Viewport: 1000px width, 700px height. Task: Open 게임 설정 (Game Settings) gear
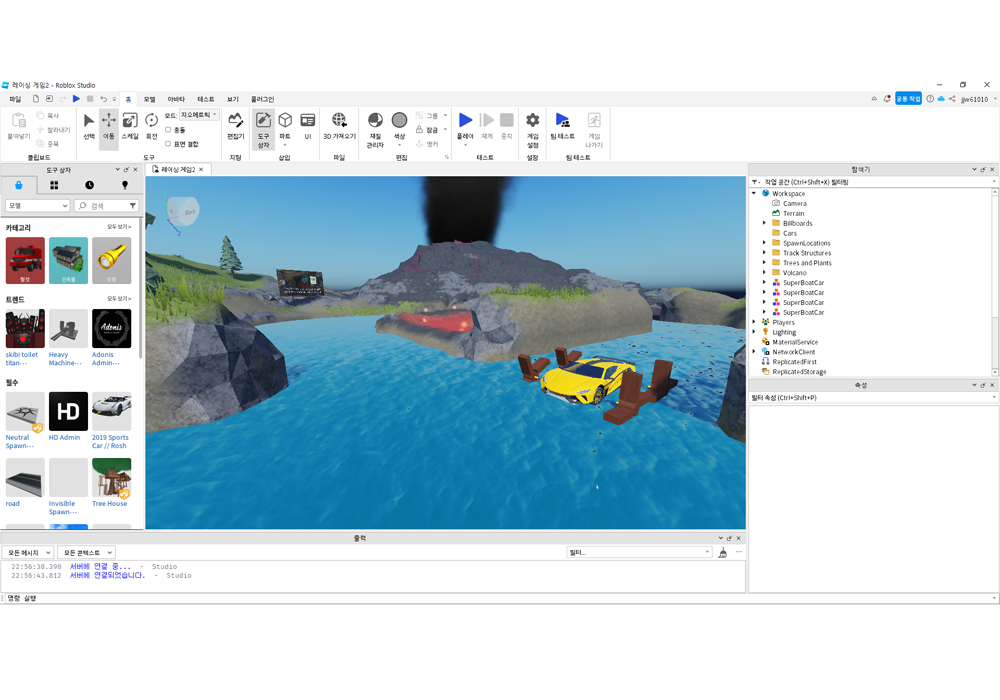pyautogui.click(x=533, y=129)
